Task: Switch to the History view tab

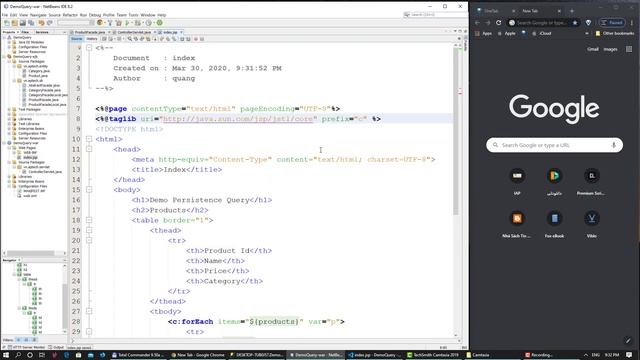Action: tap(92, 39)
